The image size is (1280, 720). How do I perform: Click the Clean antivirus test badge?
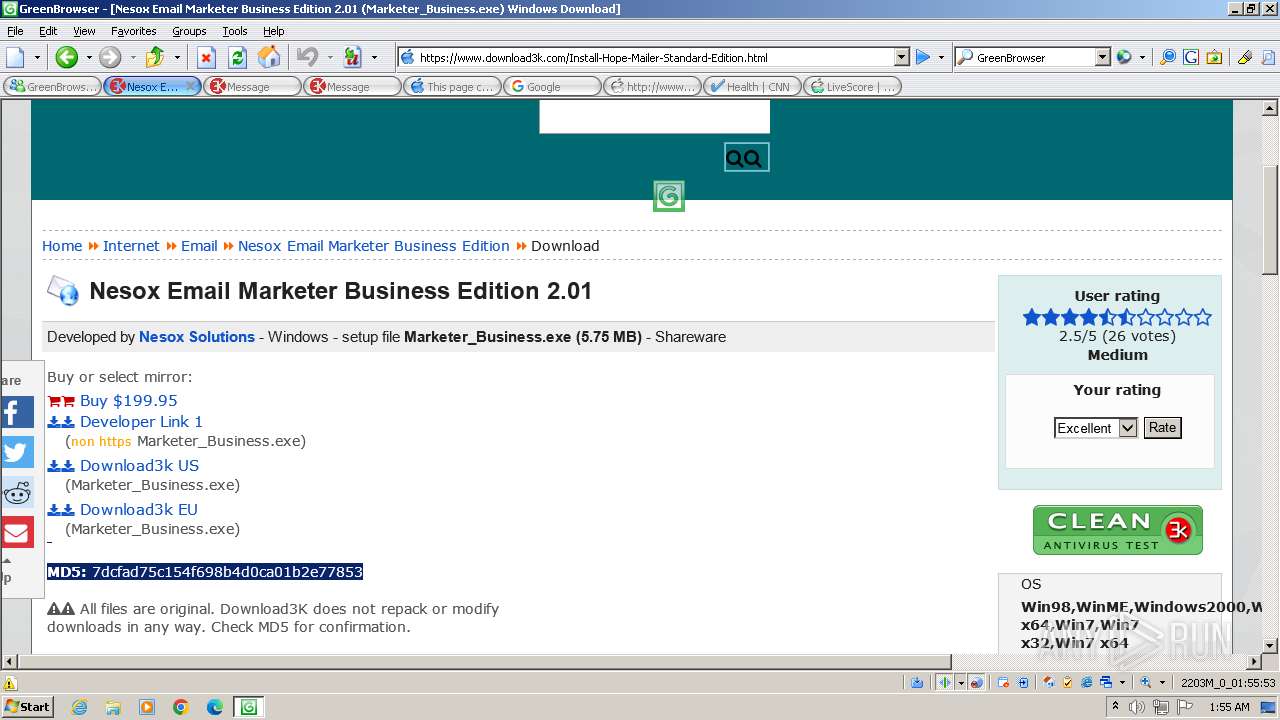(1118, 530)
